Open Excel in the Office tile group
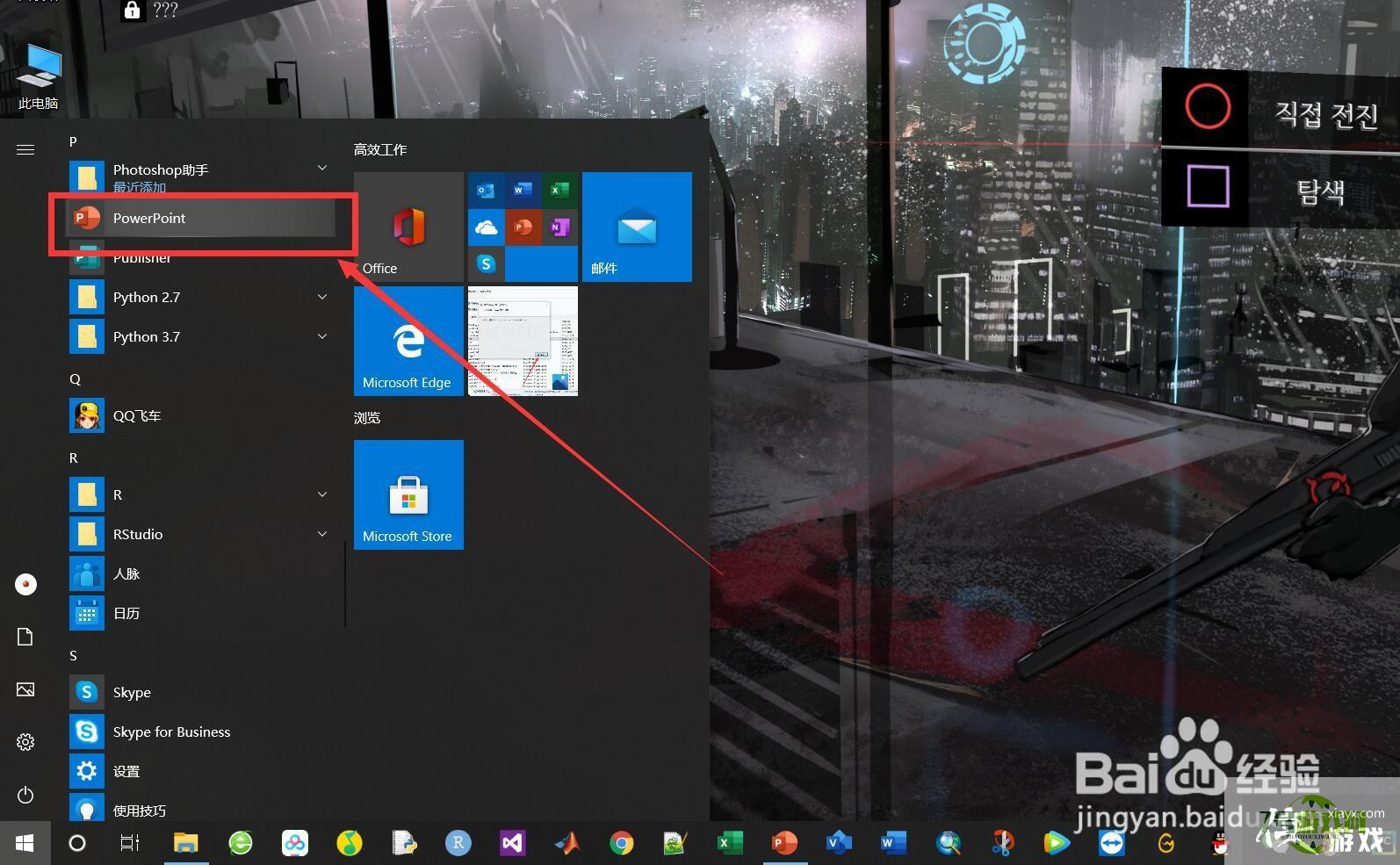 (x=559, y=190)
